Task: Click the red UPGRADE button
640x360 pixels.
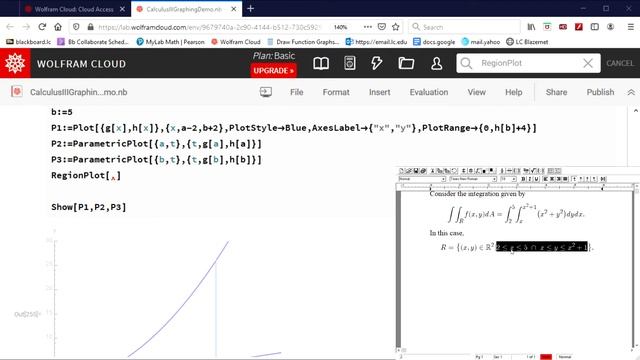Action: coord(273,71)
